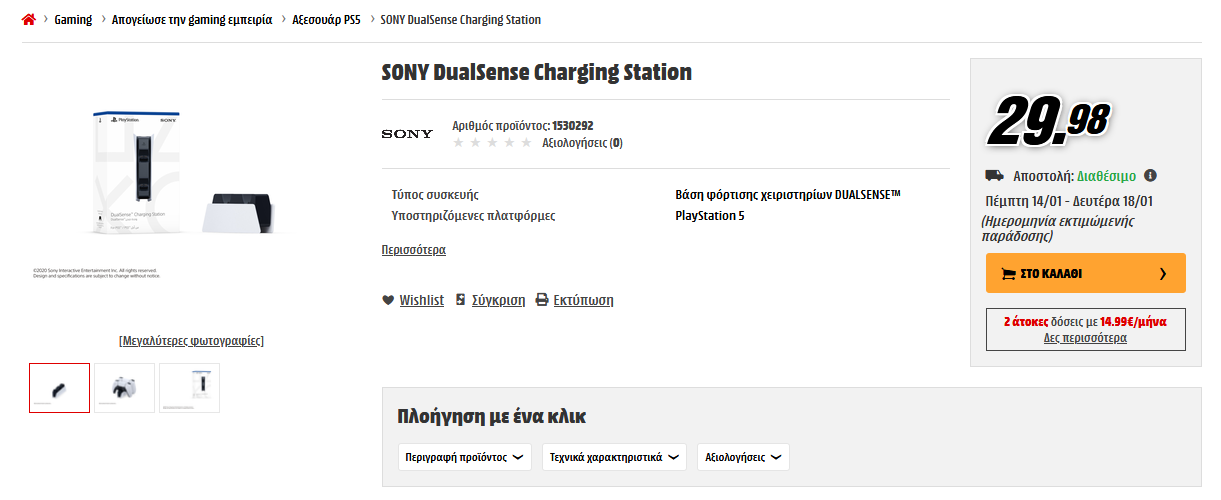Go to home via red house icon
1221x500 pixels.
pos(28,20)
